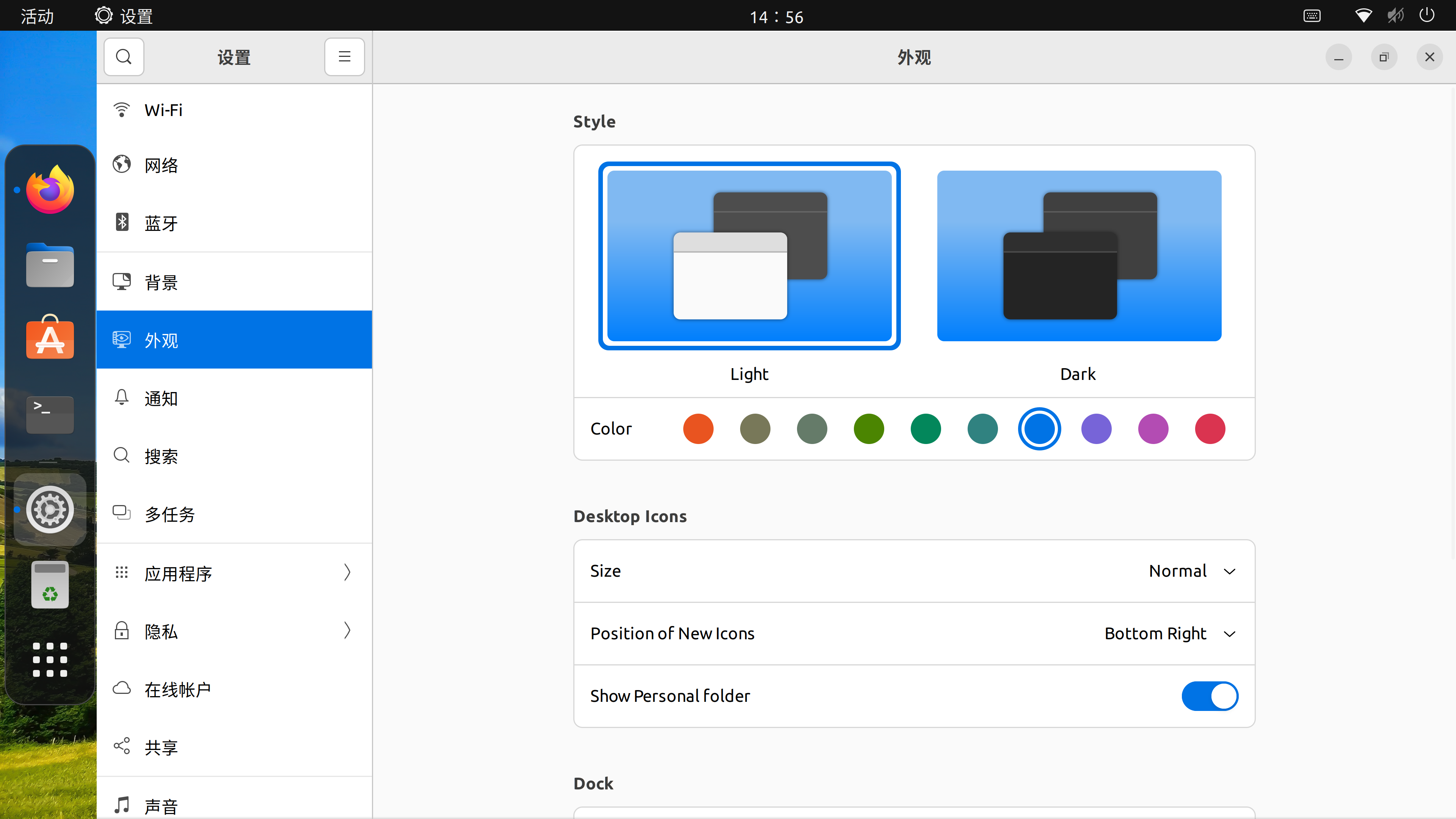The image size is (1456, 819).
Task: Open the 蓝牙 settings page
Action: click(234, 223)
